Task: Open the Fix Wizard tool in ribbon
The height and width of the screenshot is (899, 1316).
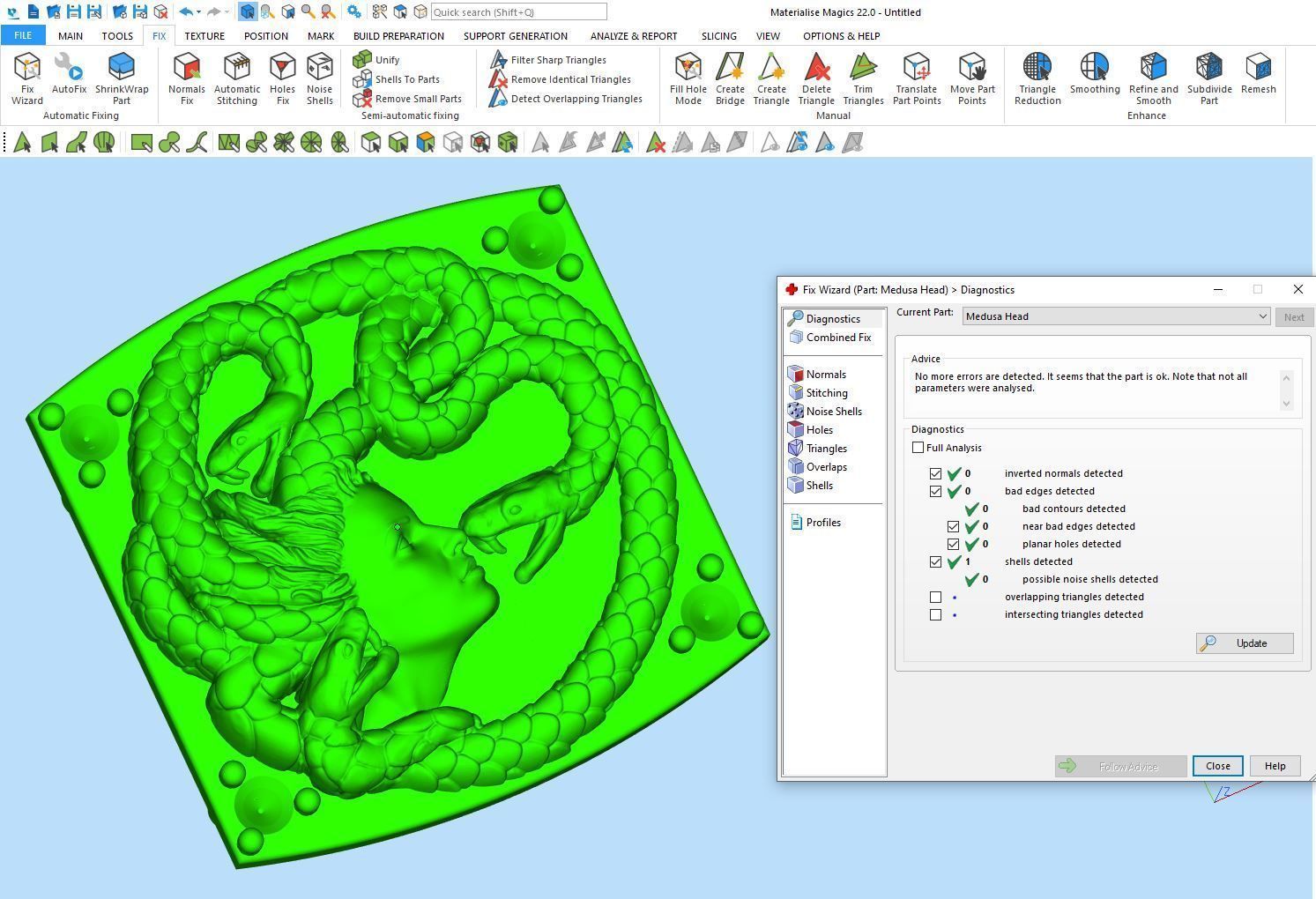Action: tap(27, 79)
